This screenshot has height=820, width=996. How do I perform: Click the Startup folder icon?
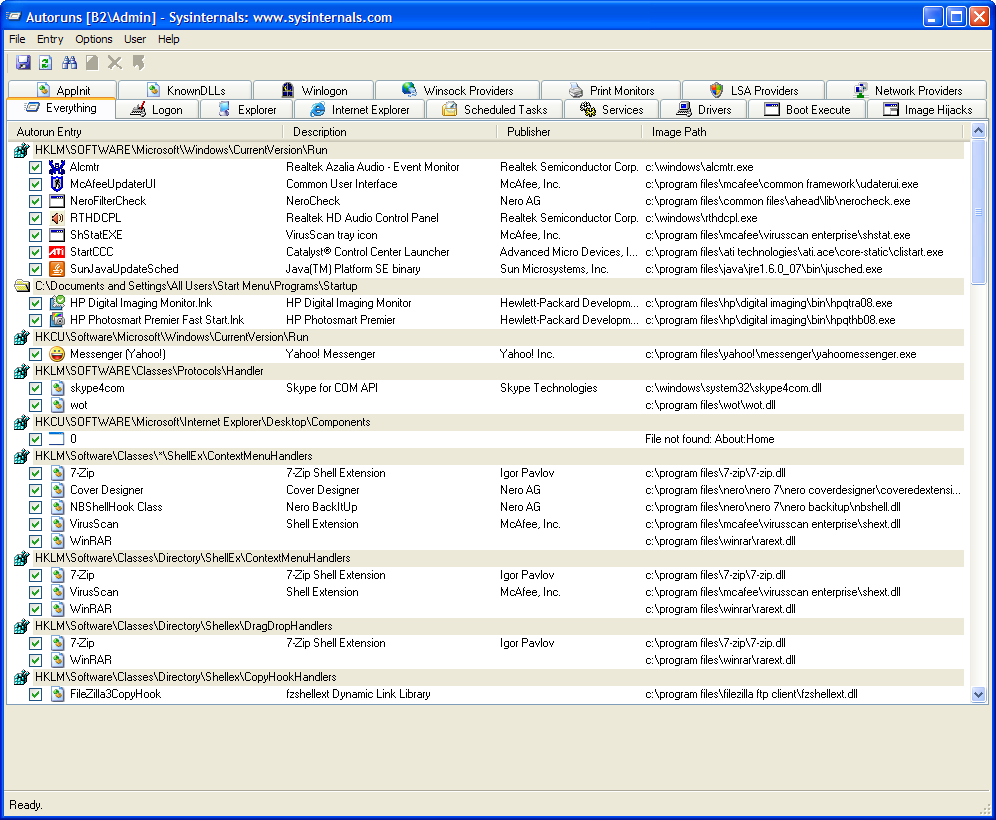(22, 286)
